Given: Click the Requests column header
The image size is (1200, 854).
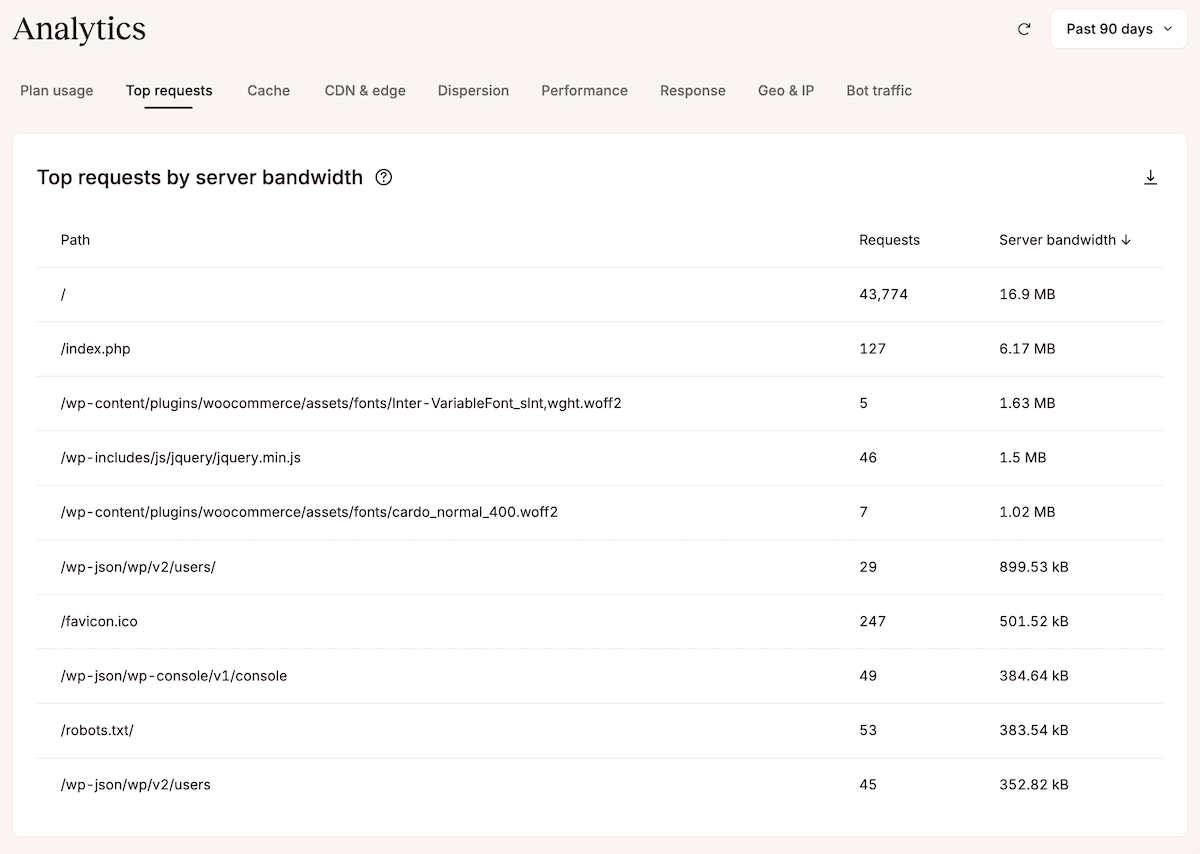Looking at the screenshot, I should (x=889, y=240).
